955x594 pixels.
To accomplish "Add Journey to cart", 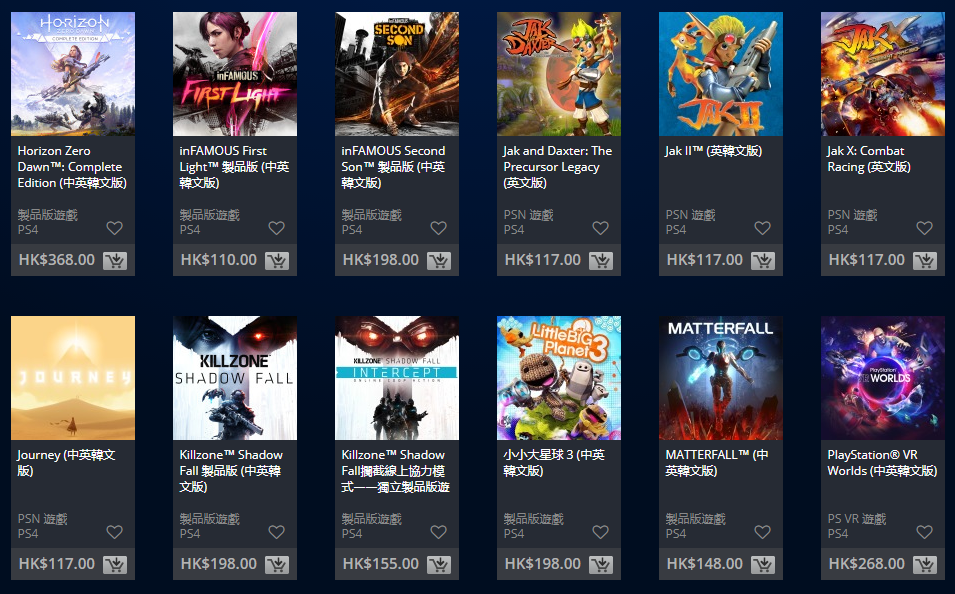I will tap(115, 565).
